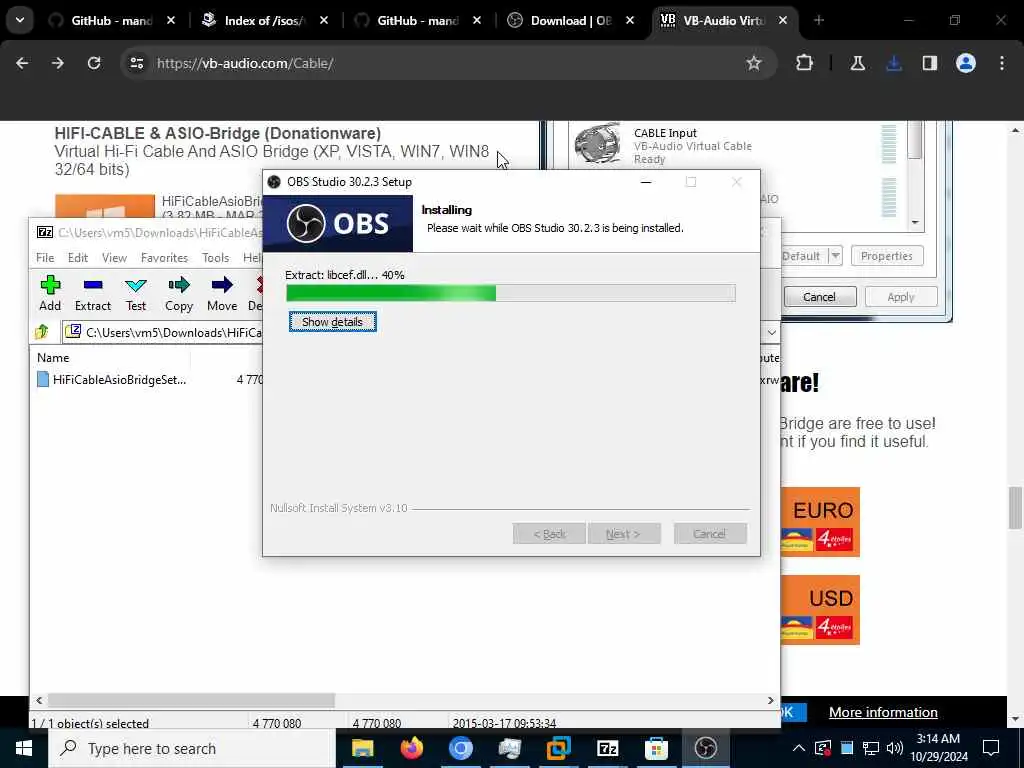Open a new browser tab
Screen dimensions: 1024x768
click(x=818, y=20)
